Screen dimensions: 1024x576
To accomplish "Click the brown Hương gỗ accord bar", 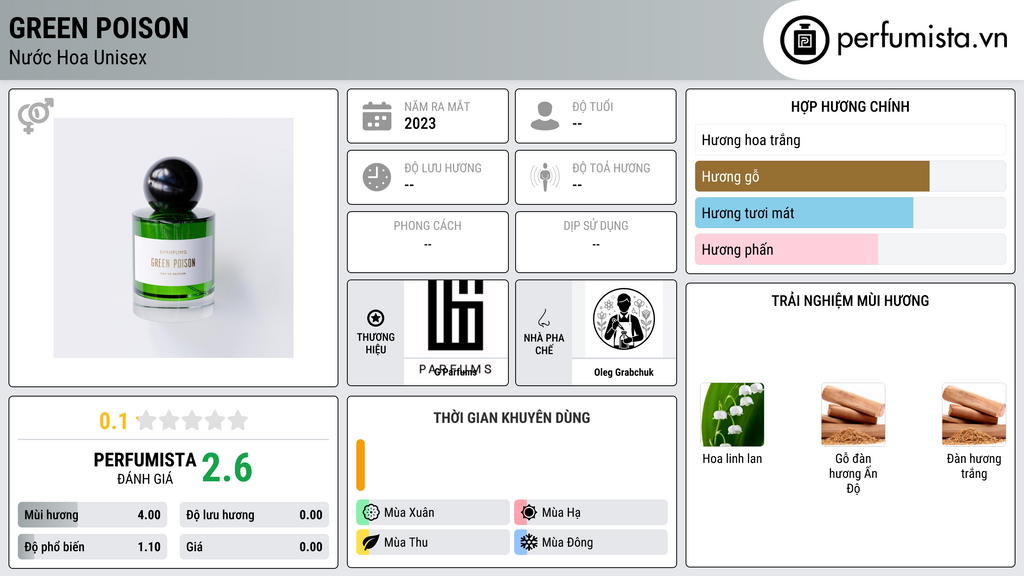I will (812, 176).
